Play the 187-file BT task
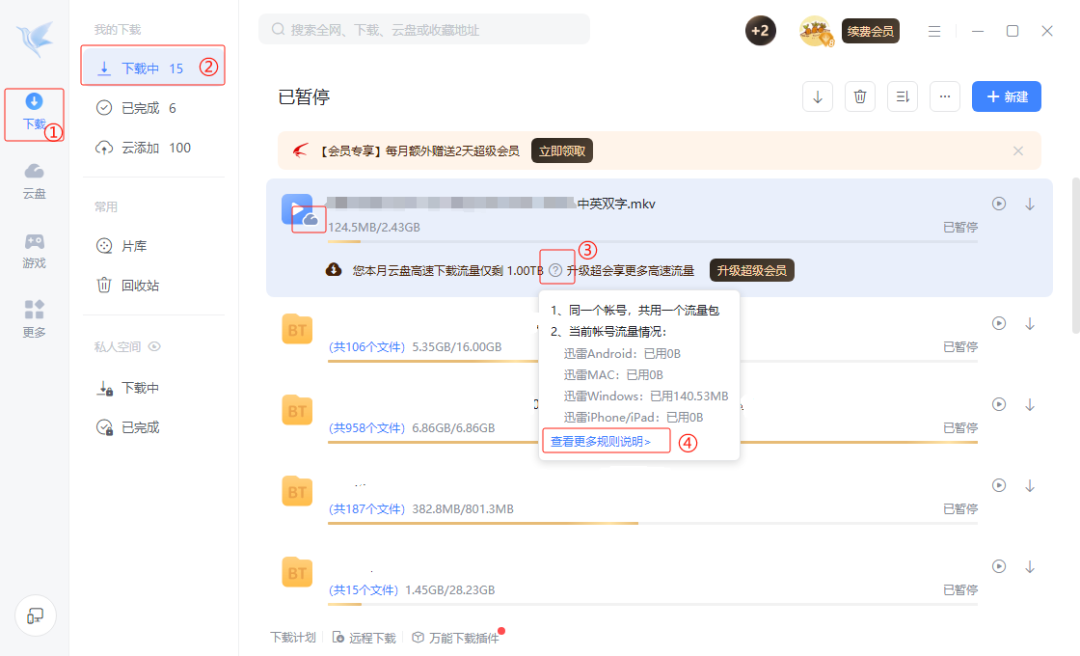1080x656 pixels. pyautogui.click(x=999, y=485)
